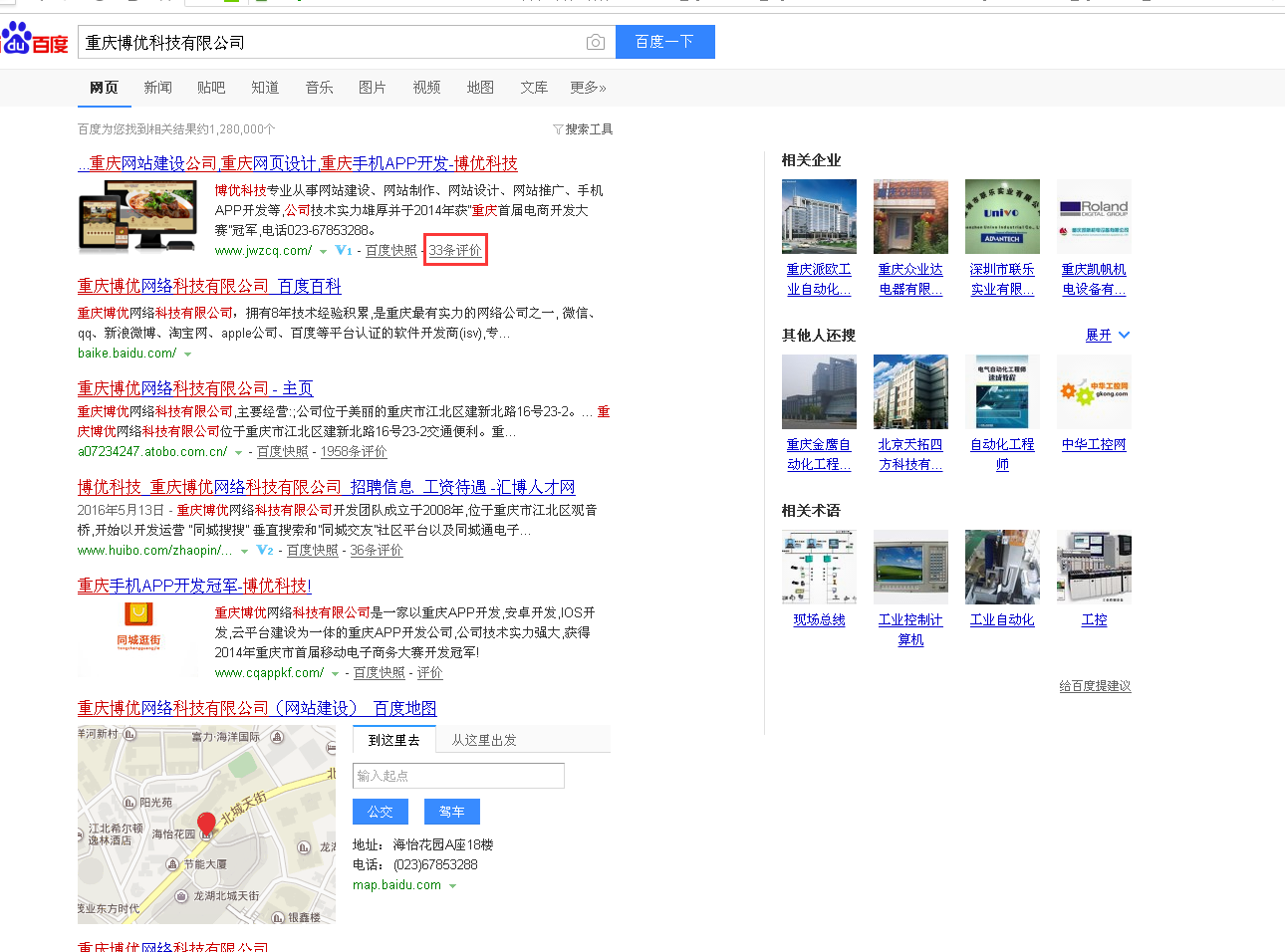Open 工业控制计算机 link

pyautogui.click(x=910, y=629)
